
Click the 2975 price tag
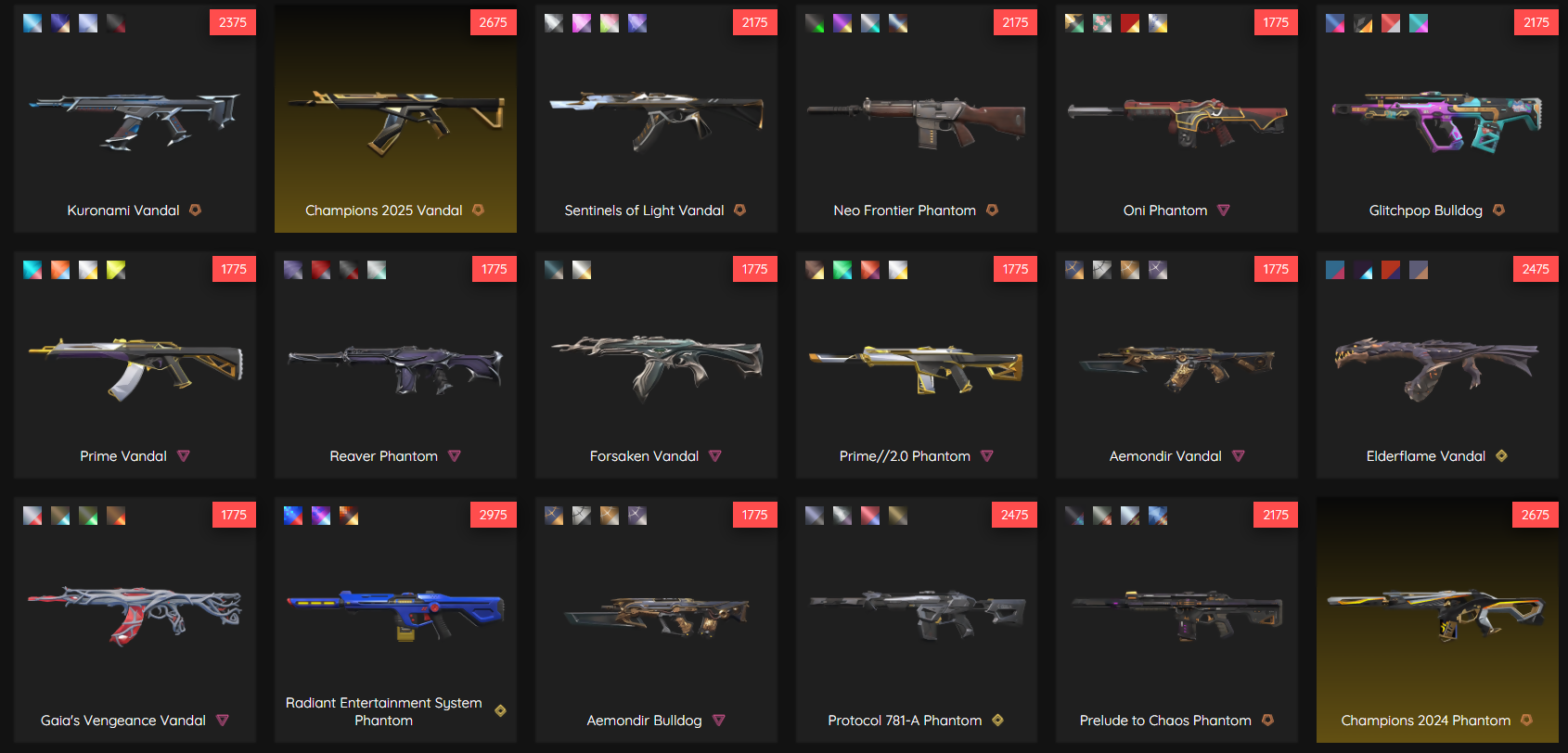point(493,515)
